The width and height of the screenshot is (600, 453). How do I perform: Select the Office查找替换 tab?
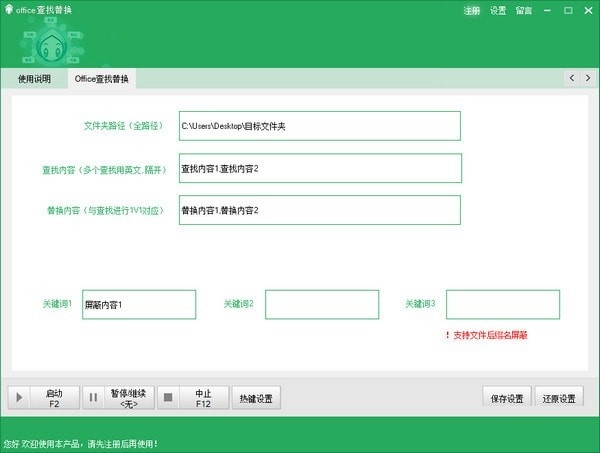click(x=102, y=79)
